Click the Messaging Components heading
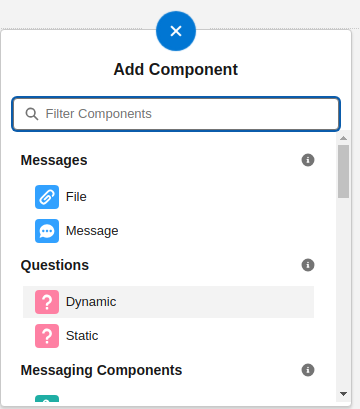The width and height of the screenshot is (360, 409). coord(101,370)
